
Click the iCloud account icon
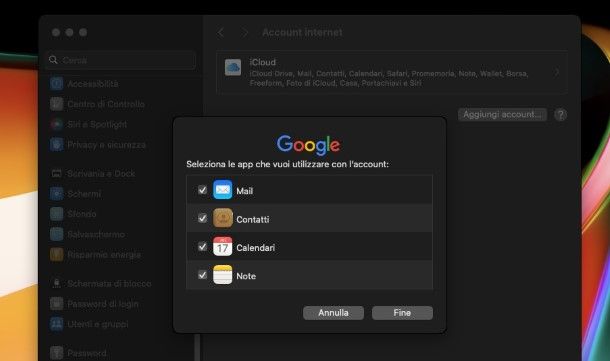pyautogui.click(x=233, y=68)
